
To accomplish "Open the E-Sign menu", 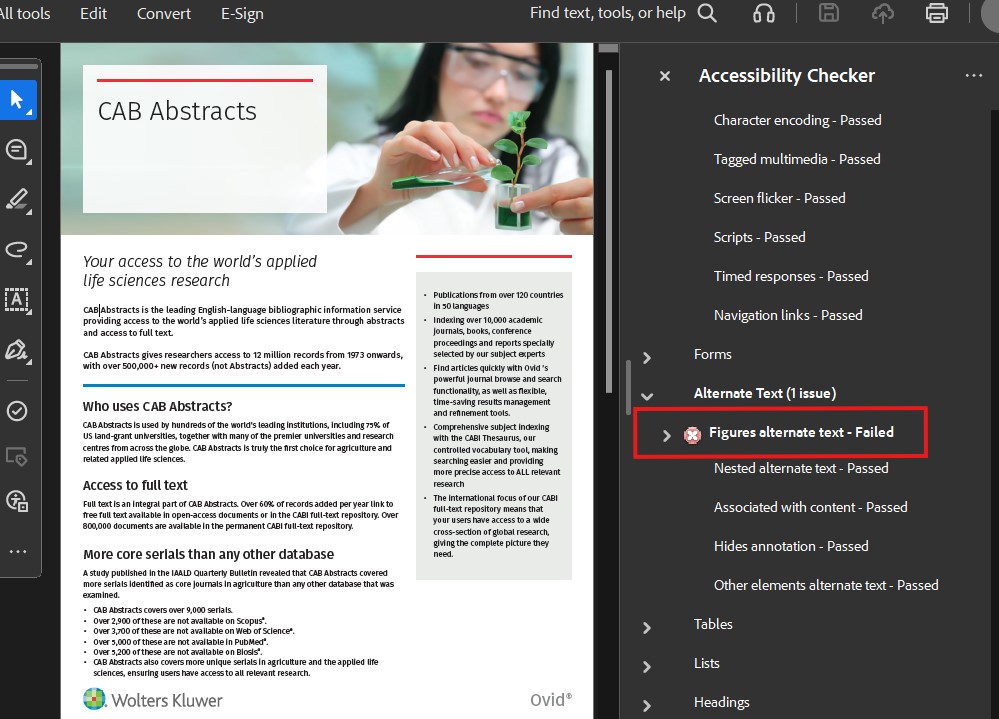I will 242,13.
